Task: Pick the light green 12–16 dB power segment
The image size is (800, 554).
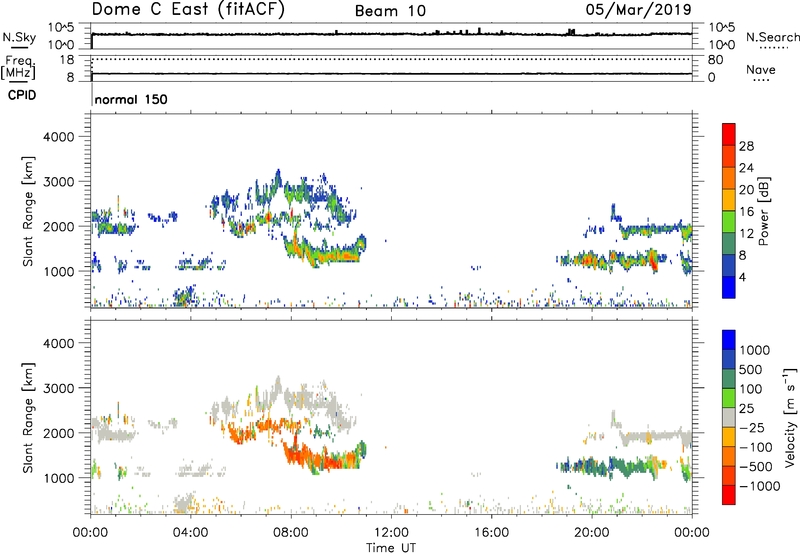Action: coord(729,222)
